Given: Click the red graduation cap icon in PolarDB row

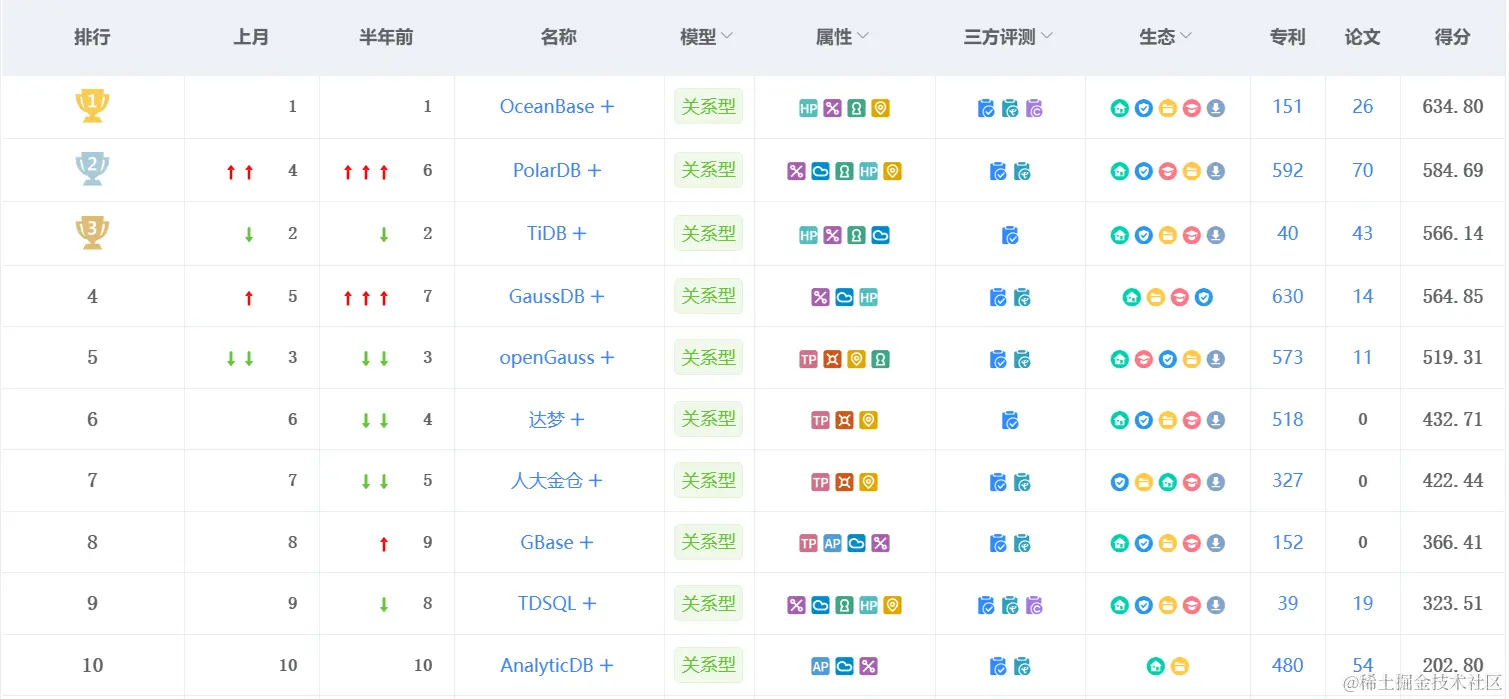Looking at the screenshot, I should pos(1168,171).
